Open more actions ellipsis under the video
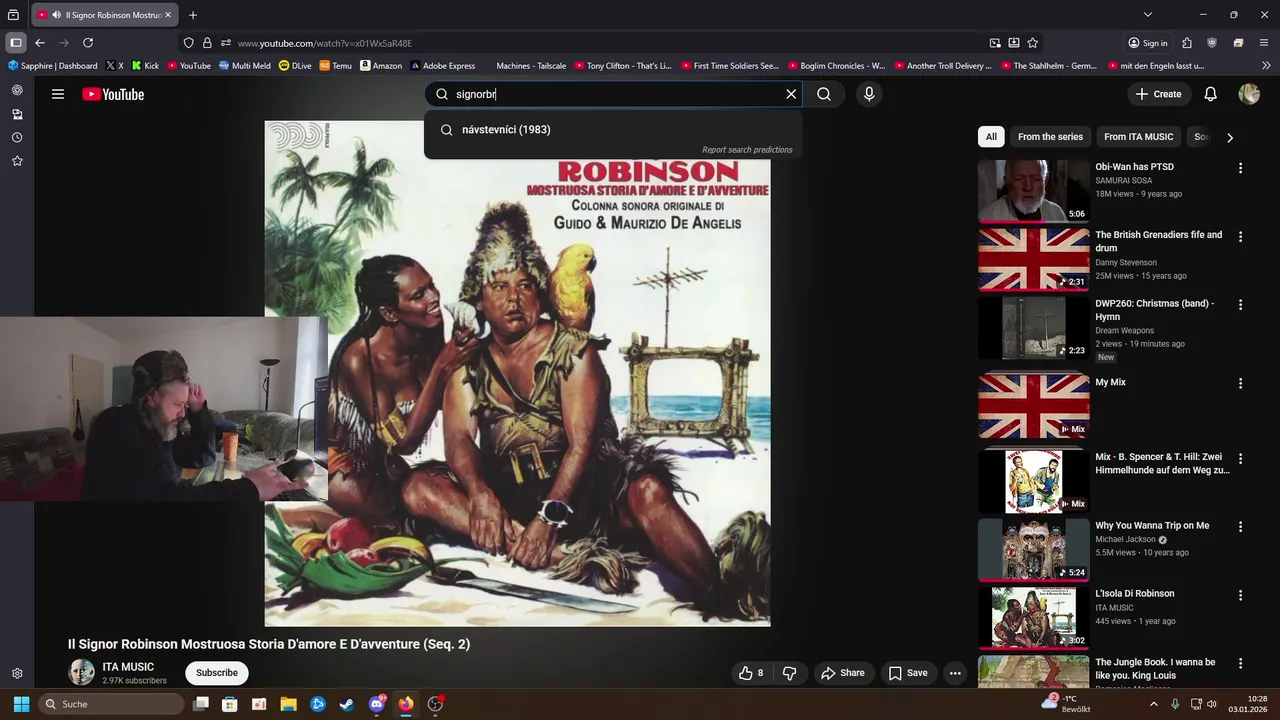This screenshot has height=720, width=1280. point(955,673)
